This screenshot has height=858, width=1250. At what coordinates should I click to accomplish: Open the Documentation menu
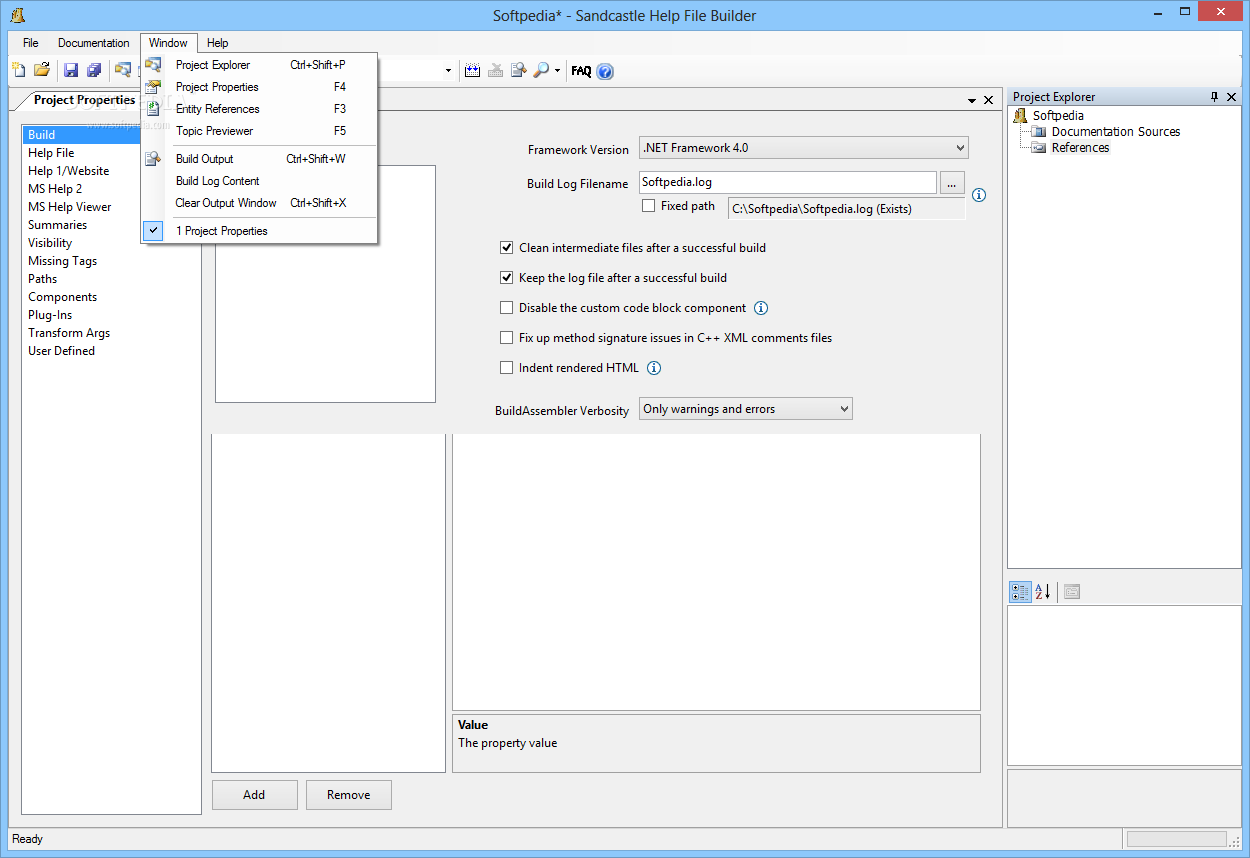tap(94, 43)
